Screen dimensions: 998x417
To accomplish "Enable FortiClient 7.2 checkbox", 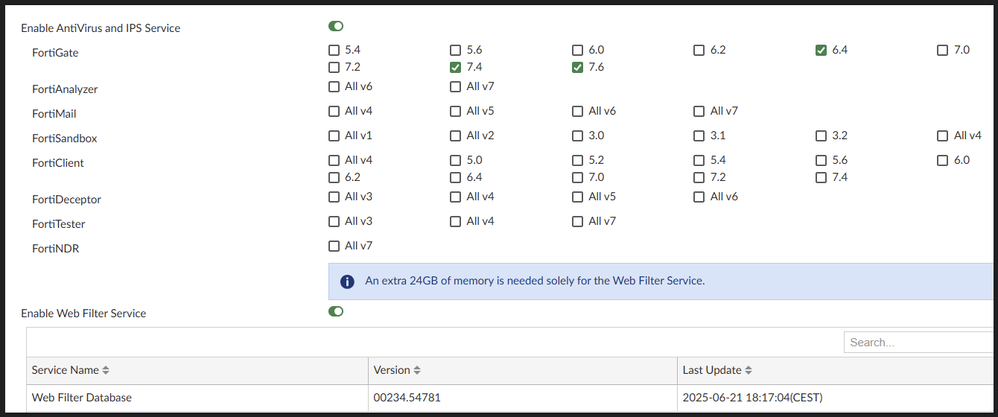I will [x=699, y=178].
